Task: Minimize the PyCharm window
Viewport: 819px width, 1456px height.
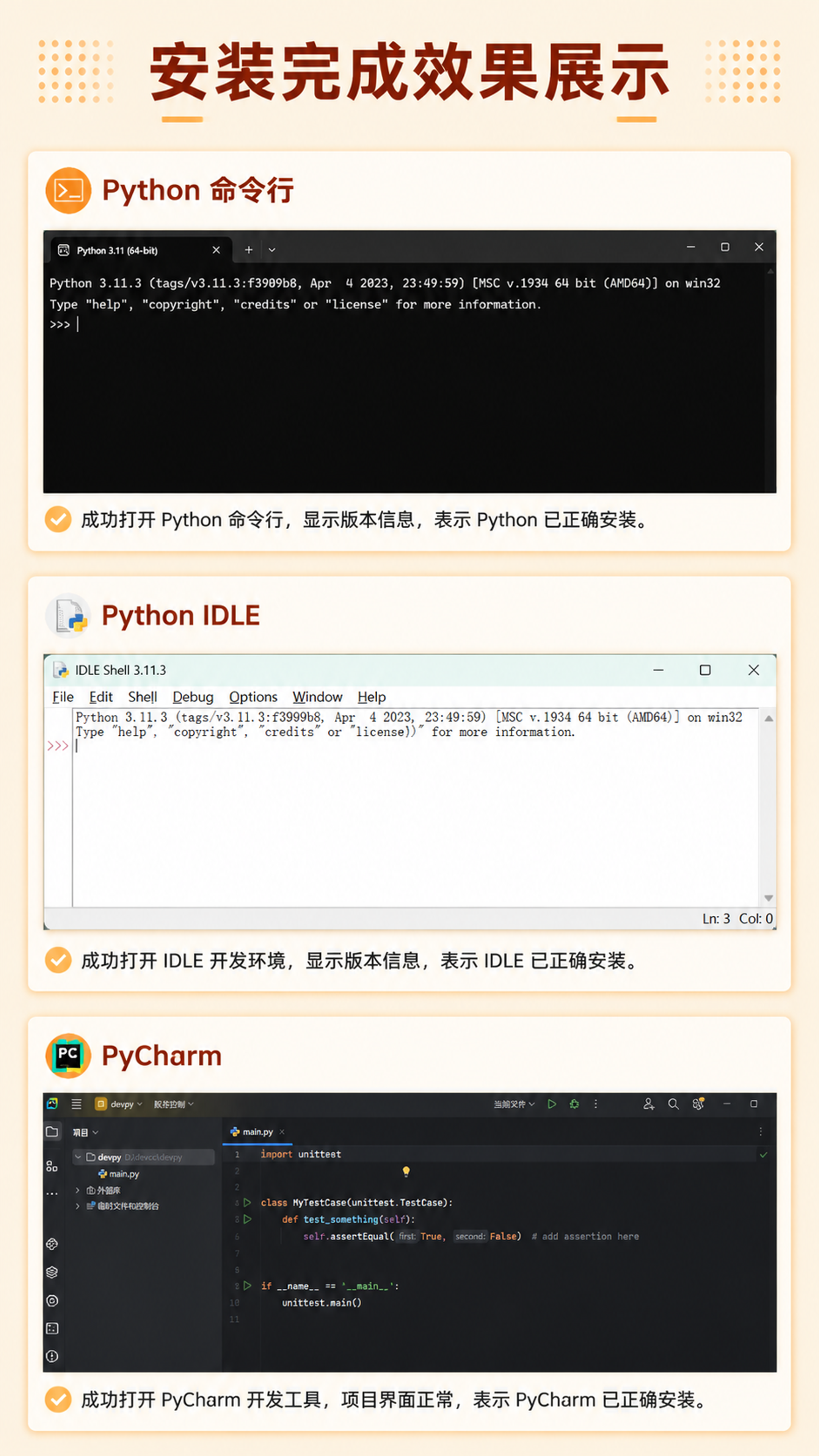Action: [727, 1104]
